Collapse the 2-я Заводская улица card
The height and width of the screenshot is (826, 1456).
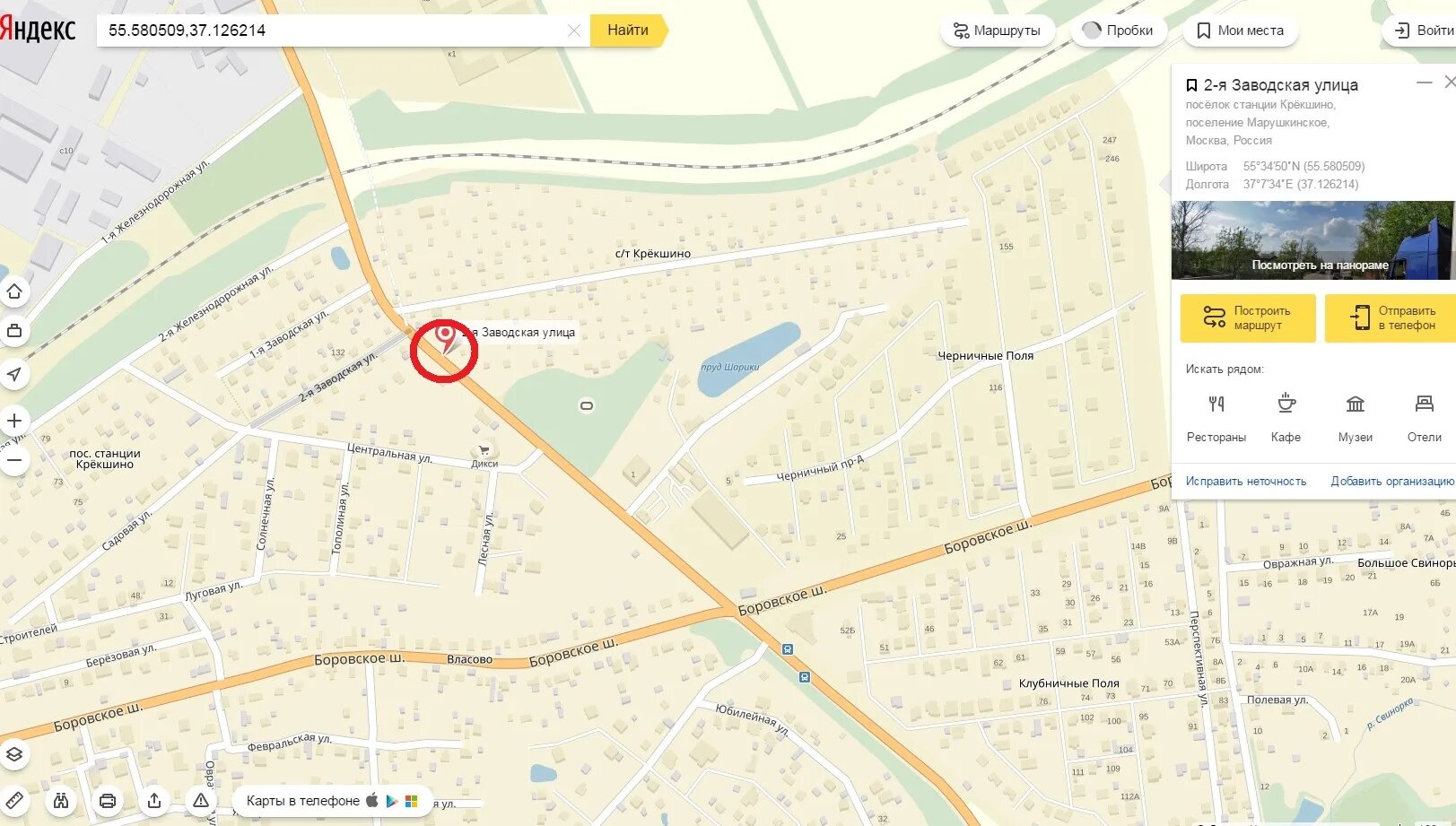1424,83
